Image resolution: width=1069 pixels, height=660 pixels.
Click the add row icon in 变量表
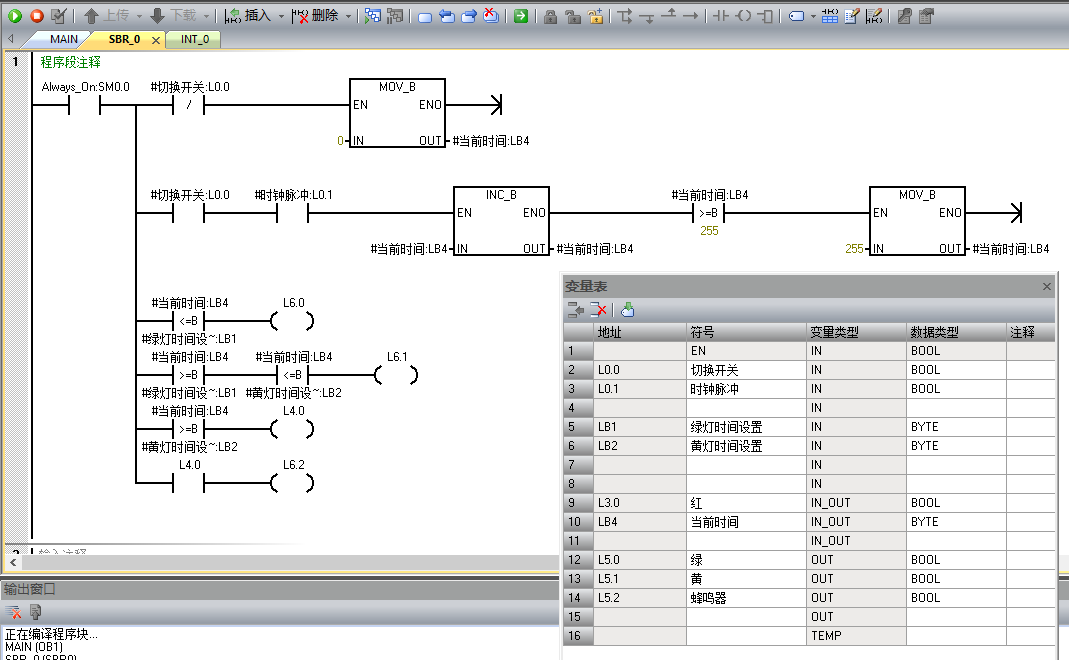pos(575,310)
